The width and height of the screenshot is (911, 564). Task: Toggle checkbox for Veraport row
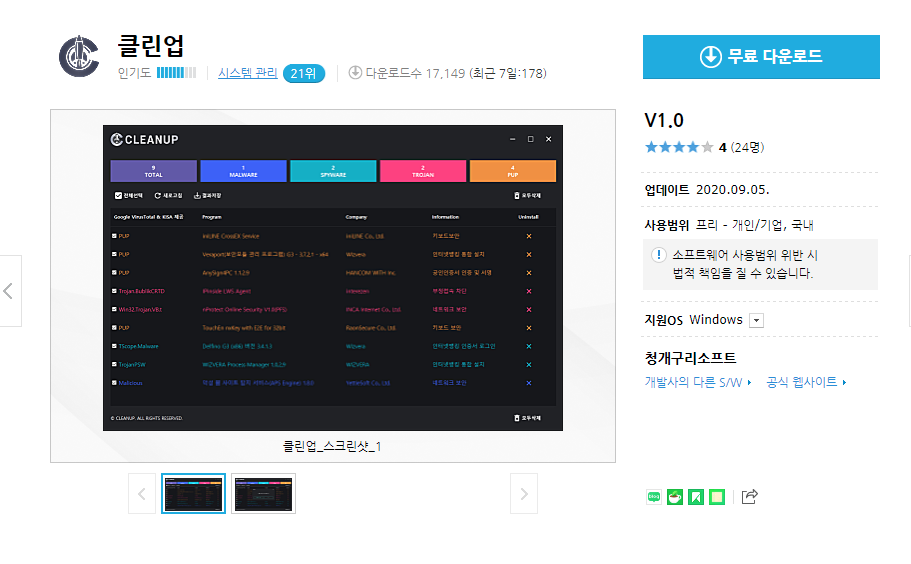pos(114,254)
